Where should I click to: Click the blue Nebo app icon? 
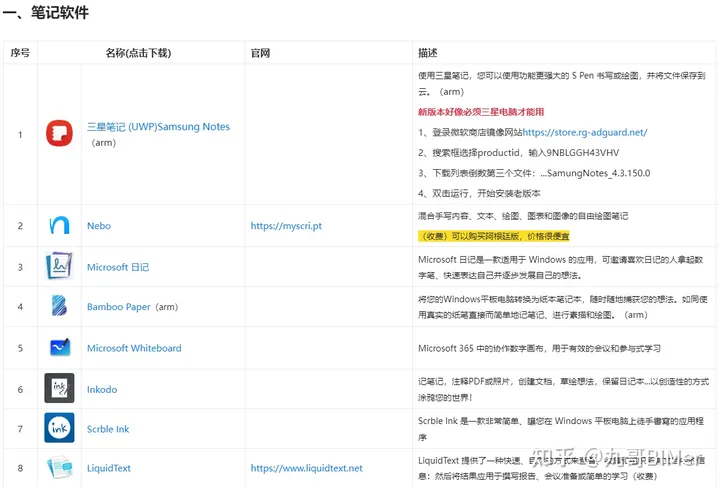coord(59,225)
